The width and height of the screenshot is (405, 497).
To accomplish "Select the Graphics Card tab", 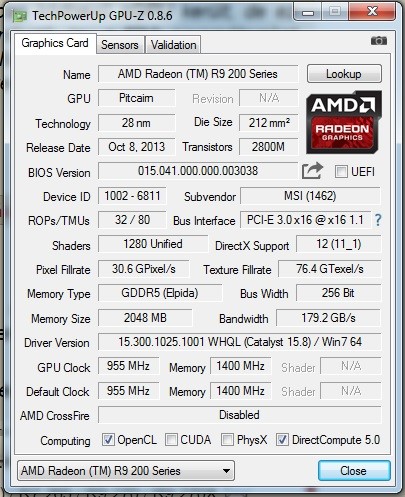I will 55,43.
